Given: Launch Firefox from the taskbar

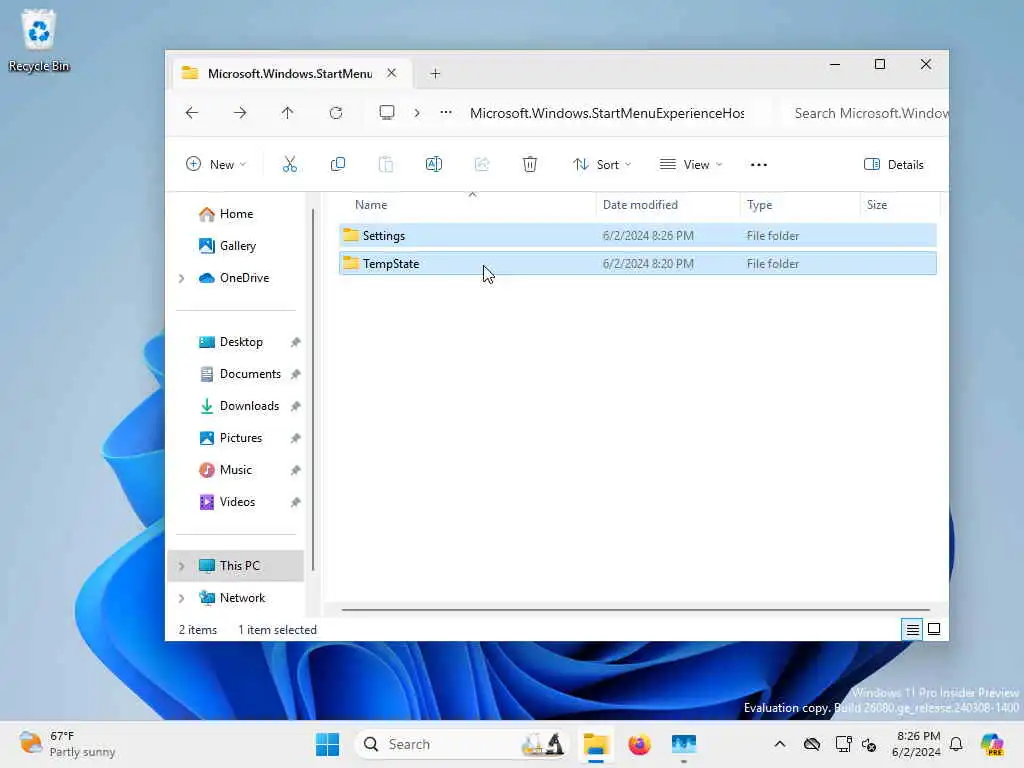Looking at the screenshot, I should [639, 744].
